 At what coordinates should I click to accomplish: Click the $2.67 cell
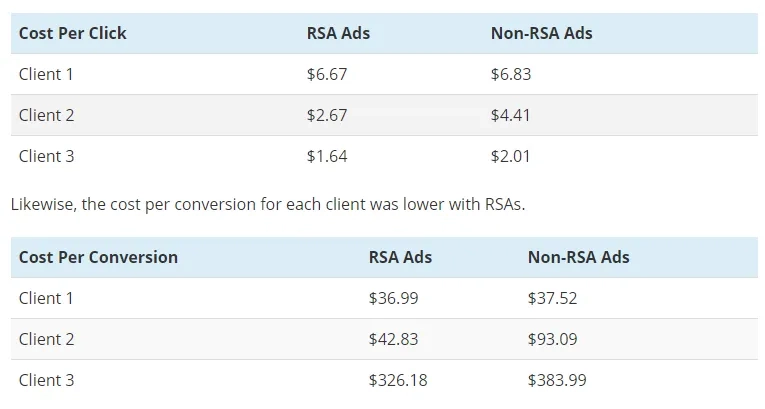point(327,115)
